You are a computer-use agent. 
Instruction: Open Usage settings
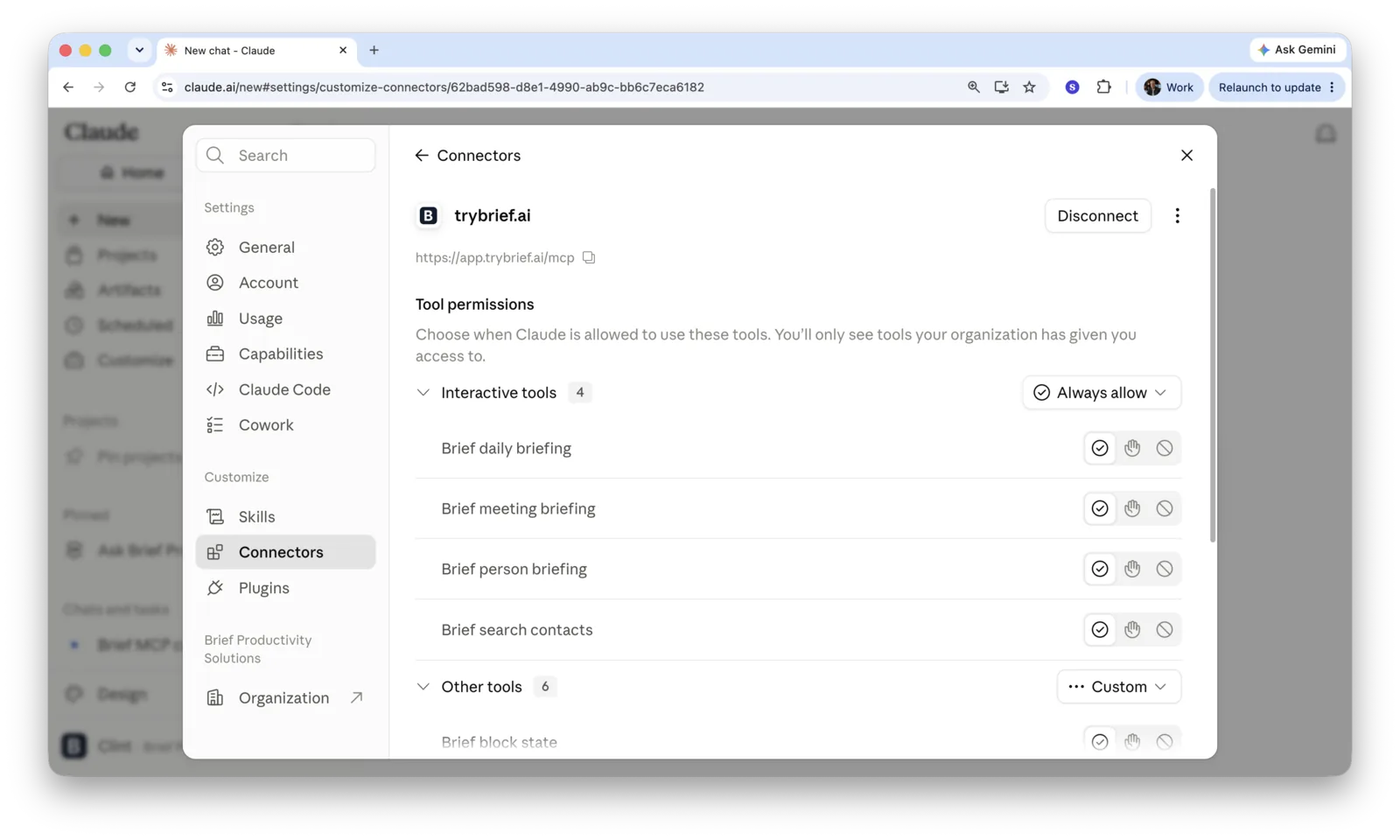(285, 318)
